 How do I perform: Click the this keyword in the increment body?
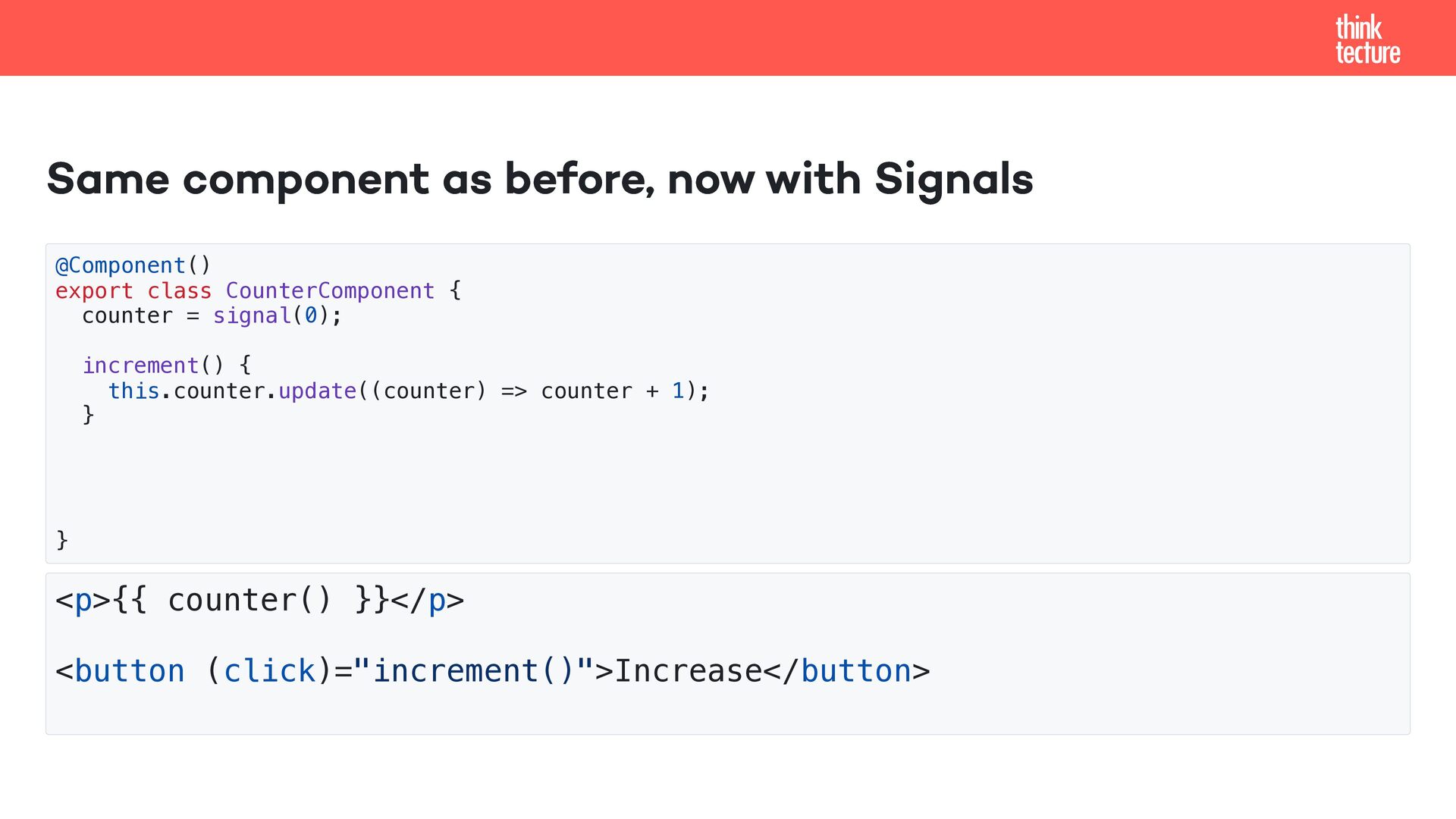[x=133, y=391]
